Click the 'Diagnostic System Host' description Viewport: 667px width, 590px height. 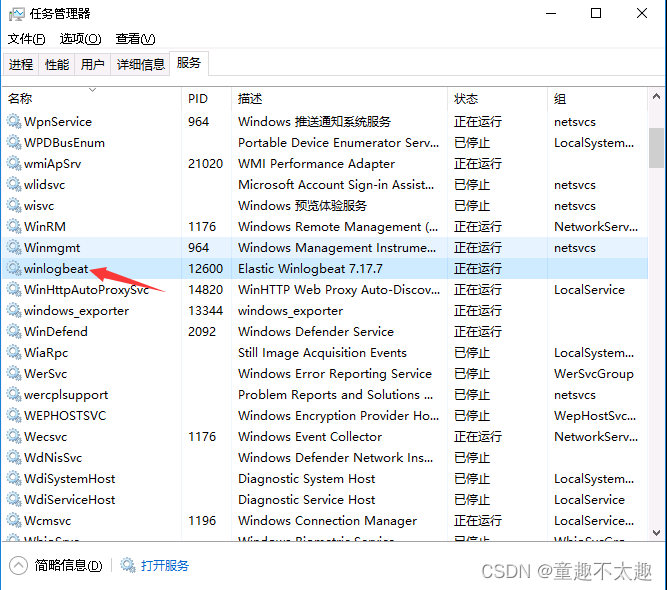click(306, 479)
